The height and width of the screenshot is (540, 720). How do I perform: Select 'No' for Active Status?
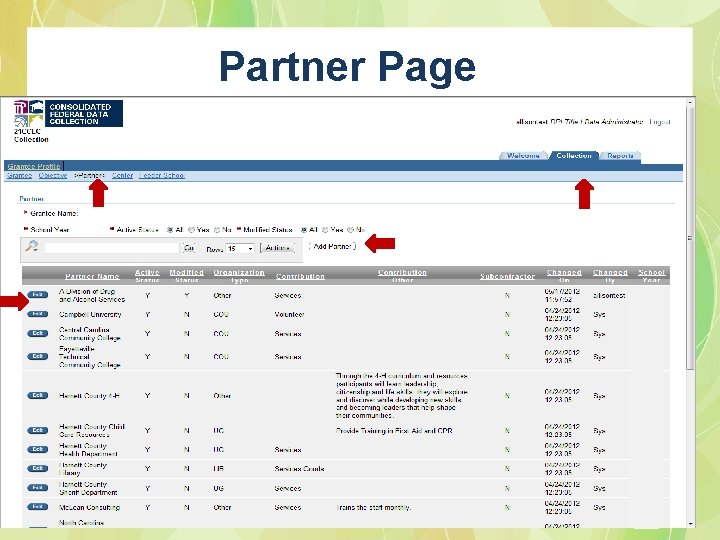click(217, 230)
